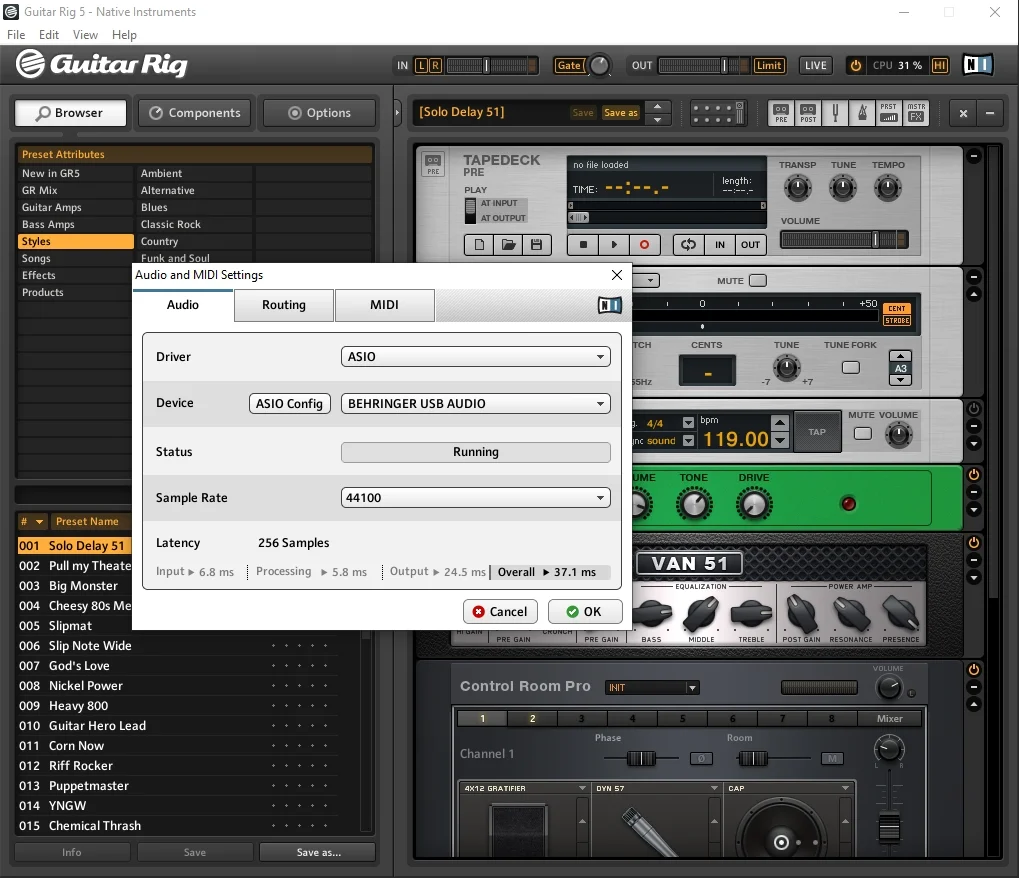This screenshot has width=1019, height=878.
Task: Open the Tuner from the toolbar
Action: point(836,113)
